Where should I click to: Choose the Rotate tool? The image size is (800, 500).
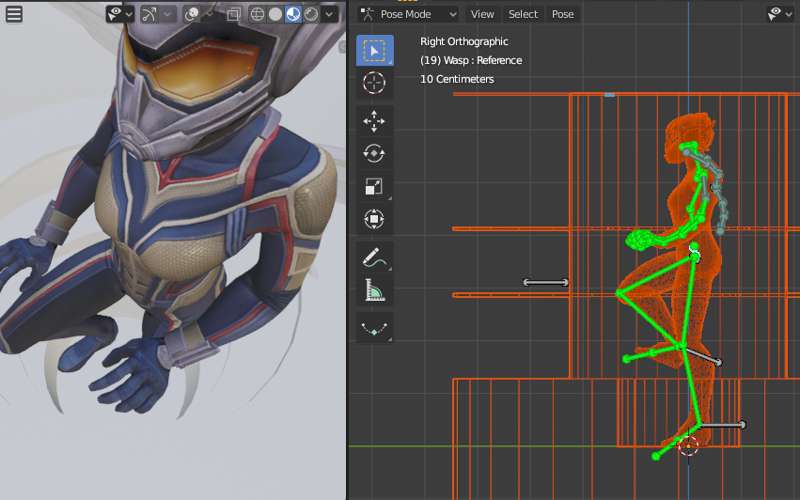[x=374, y=154]
